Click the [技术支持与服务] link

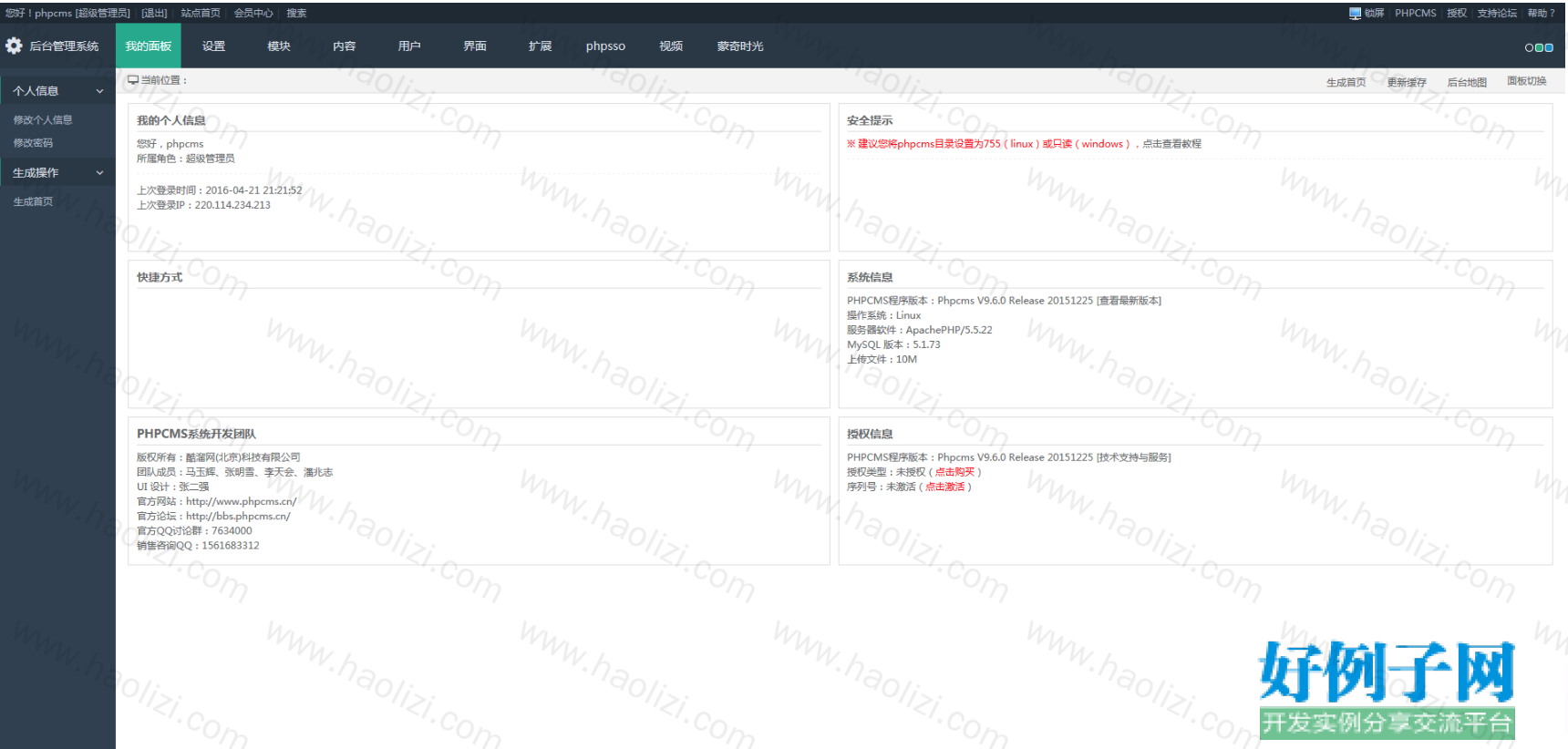[1134, 457]
